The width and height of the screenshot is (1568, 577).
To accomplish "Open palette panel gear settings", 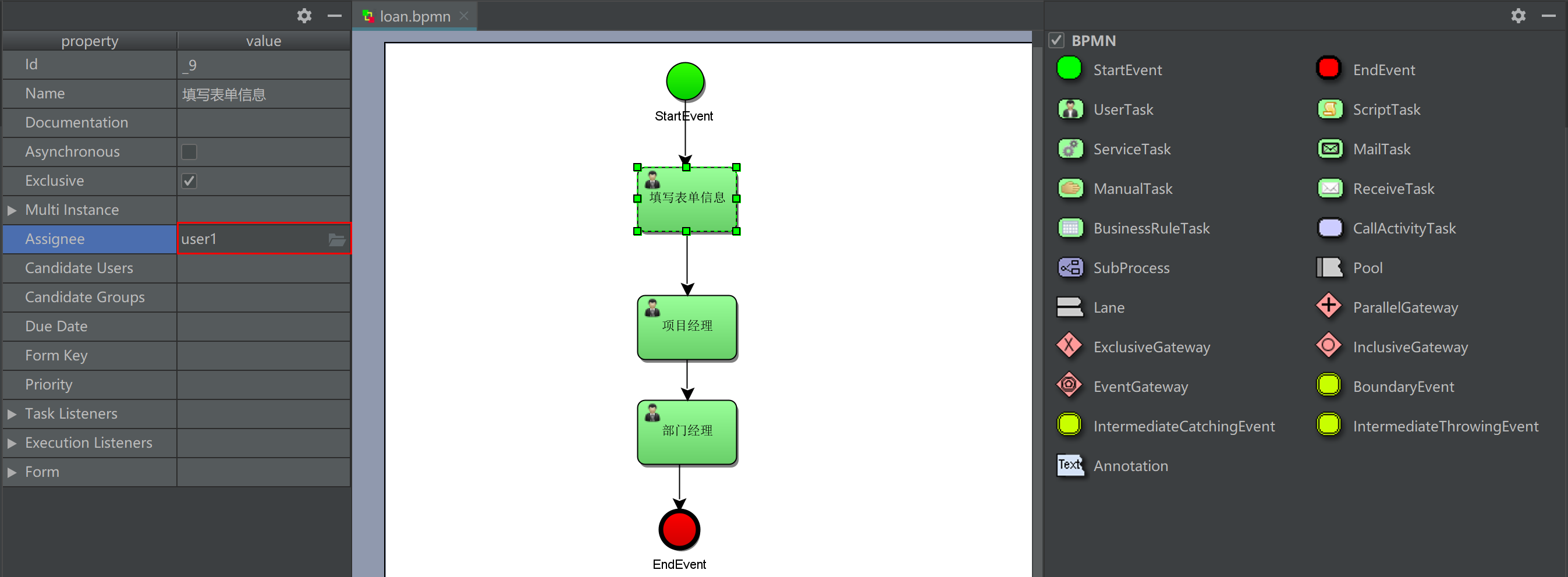I will click(x=1518, y=16).
